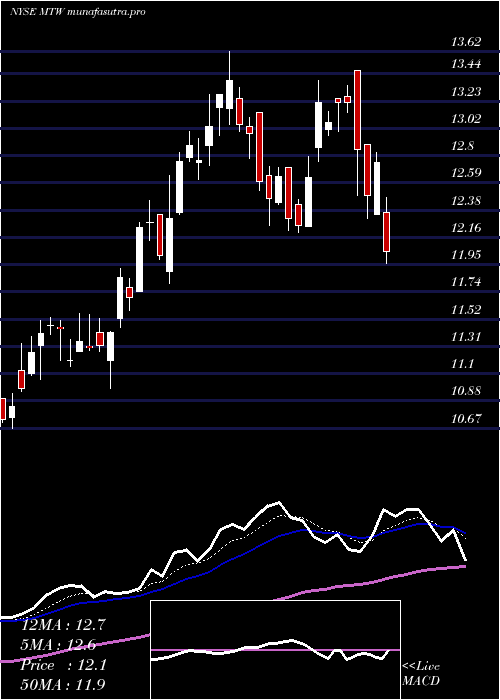Click the MACD inset chart panel
The width and height of the screenshot is (500, 700).
point(275,650)
